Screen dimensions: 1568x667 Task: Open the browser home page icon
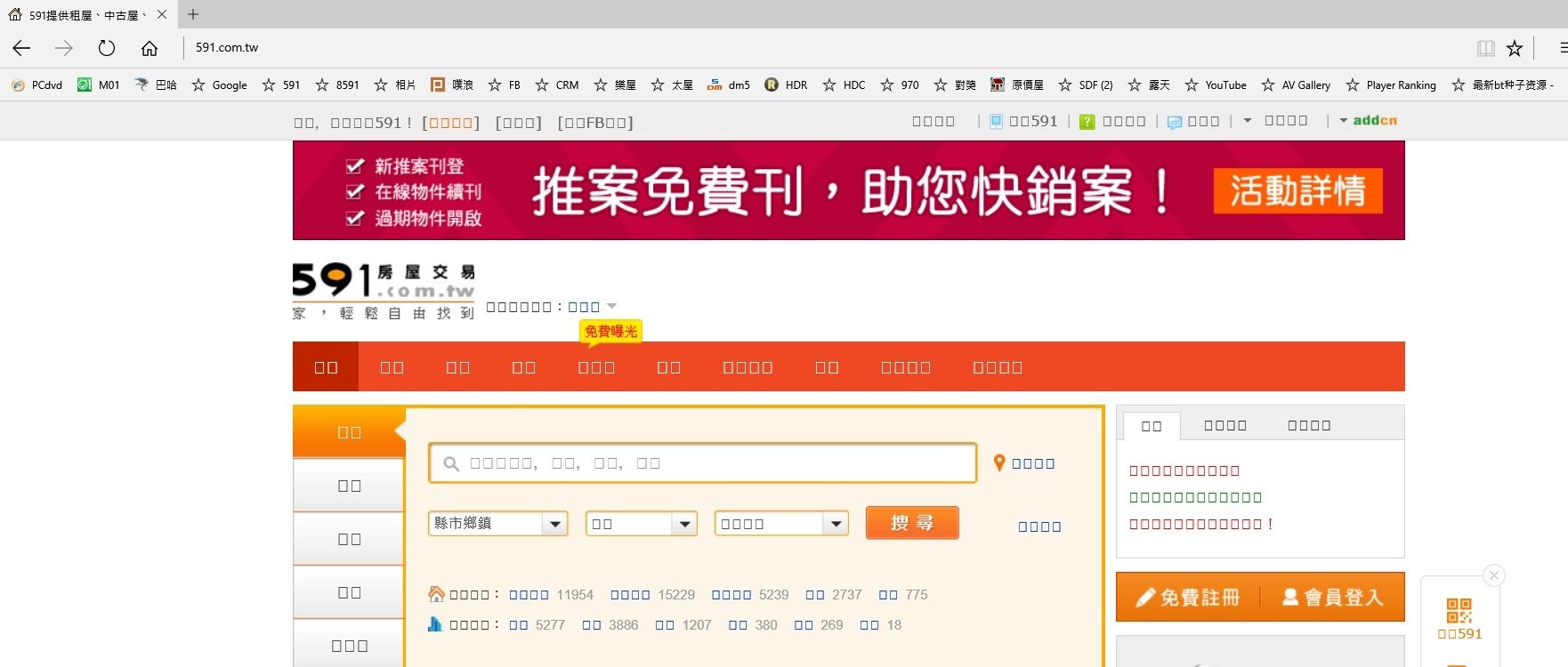point(150,48)
